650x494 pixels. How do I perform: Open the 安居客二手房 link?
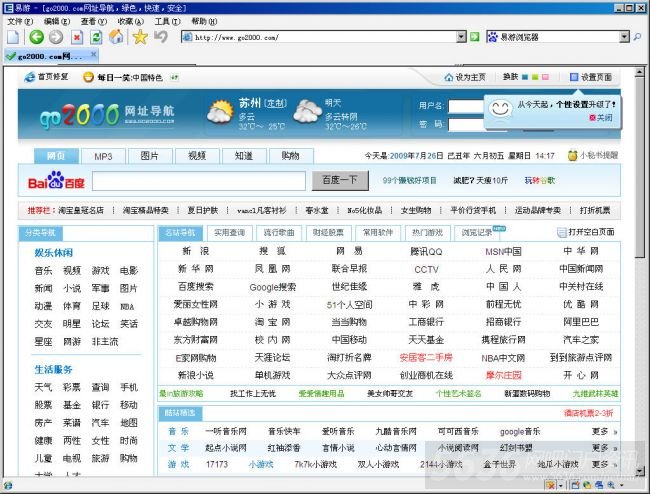[x=426, y=357]
